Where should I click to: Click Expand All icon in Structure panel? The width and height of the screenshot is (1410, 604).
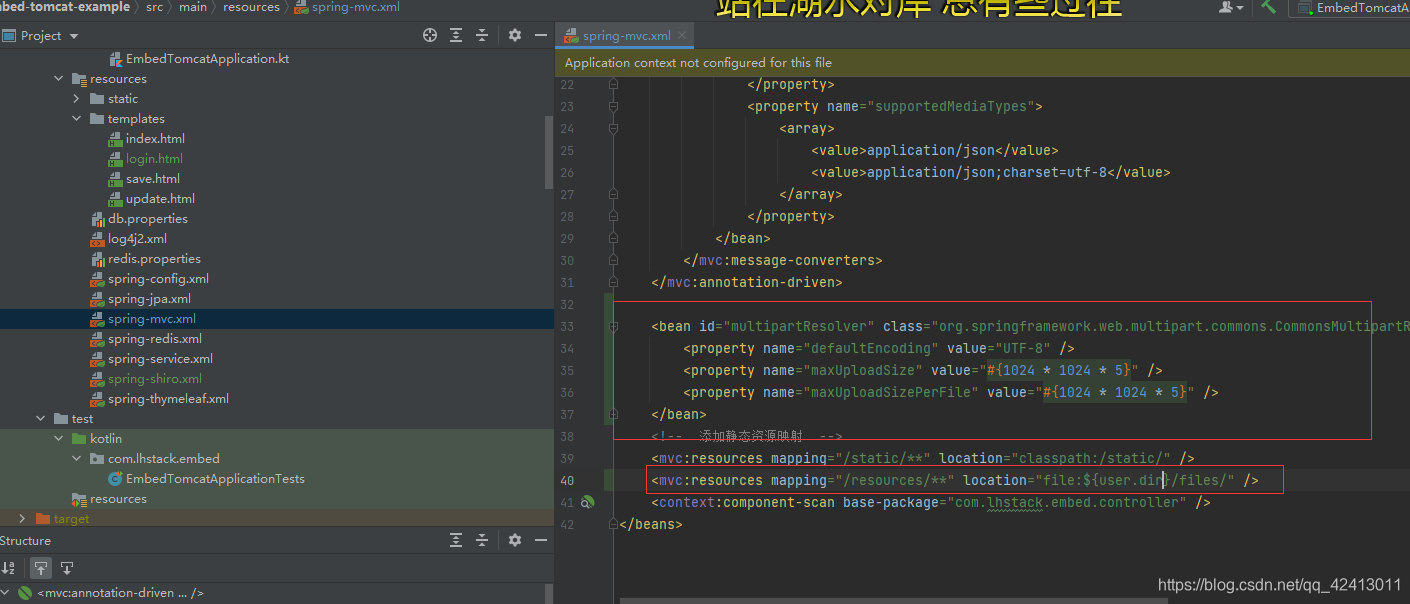[x=456, y=540]
